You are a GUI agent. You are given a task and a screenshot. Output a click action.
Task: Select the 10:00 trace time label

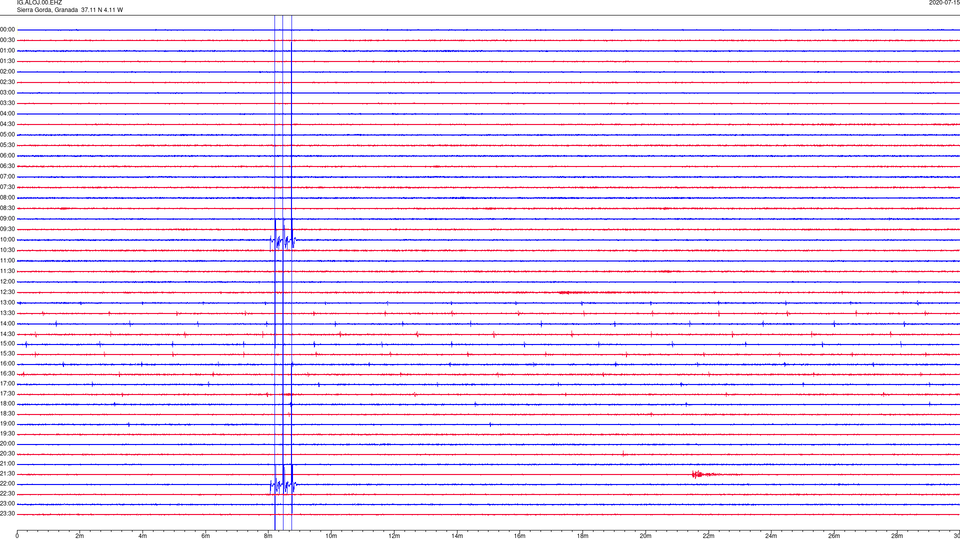(x=8, y=240)
